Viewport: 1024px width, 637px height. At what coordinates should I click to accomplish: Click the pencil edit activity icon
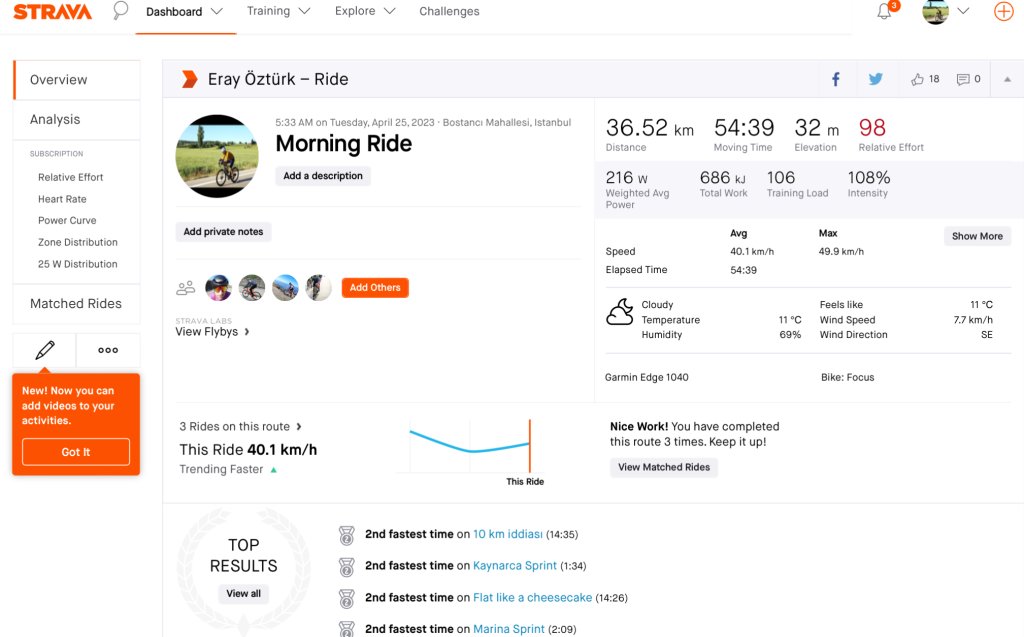[x=45, y=350]
